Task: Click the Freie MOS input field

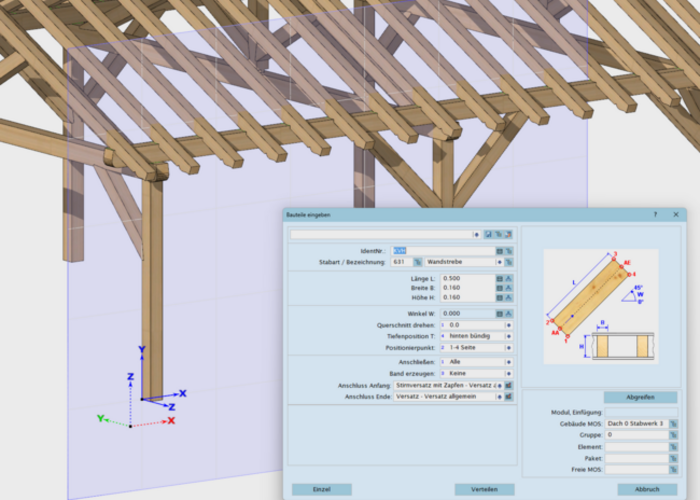Action: [x=637, y=470]
